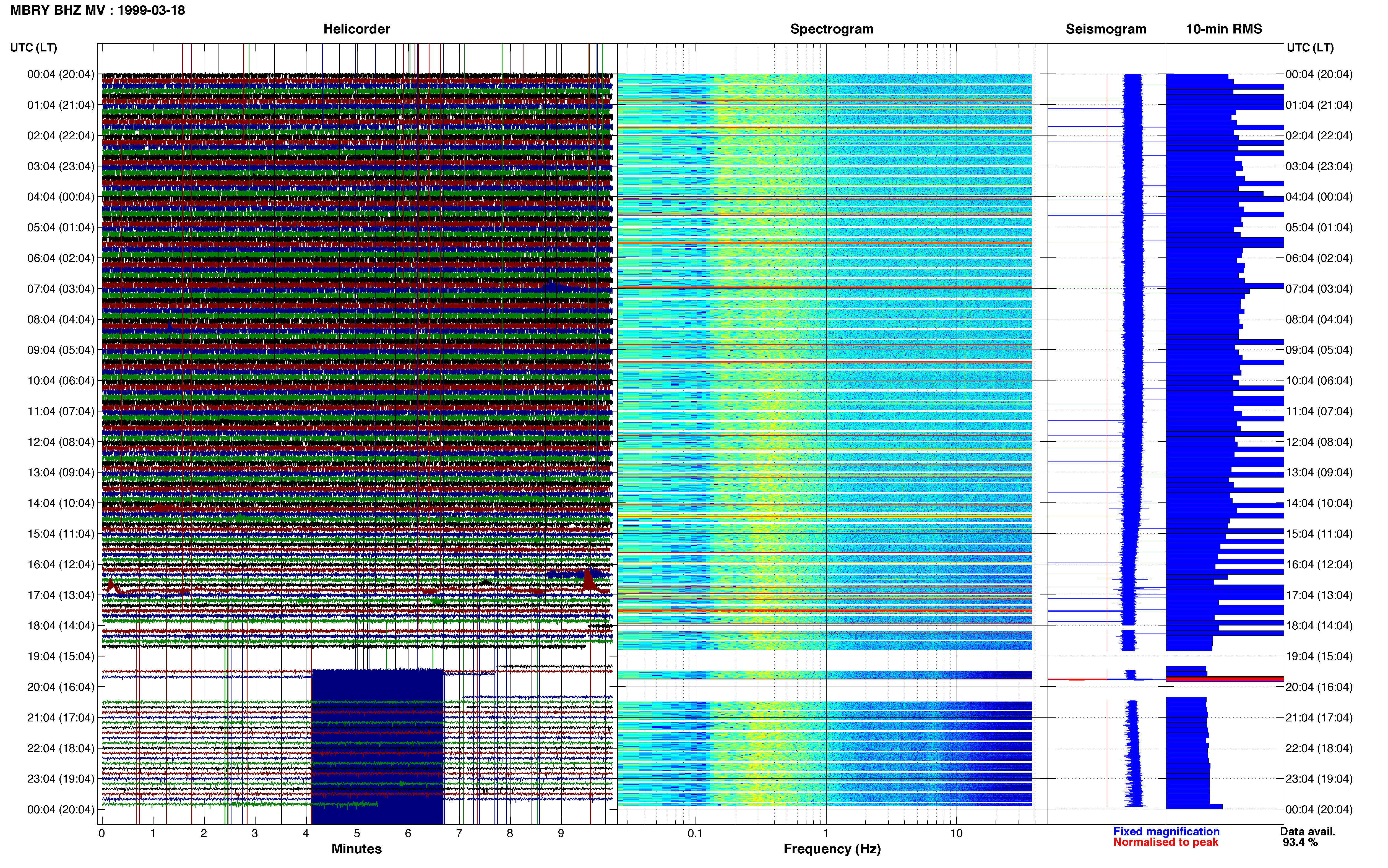Click the left '11:04 (07:04)' time label
This screenshot has height=868, width=1388.
click(x=61, y=411)
